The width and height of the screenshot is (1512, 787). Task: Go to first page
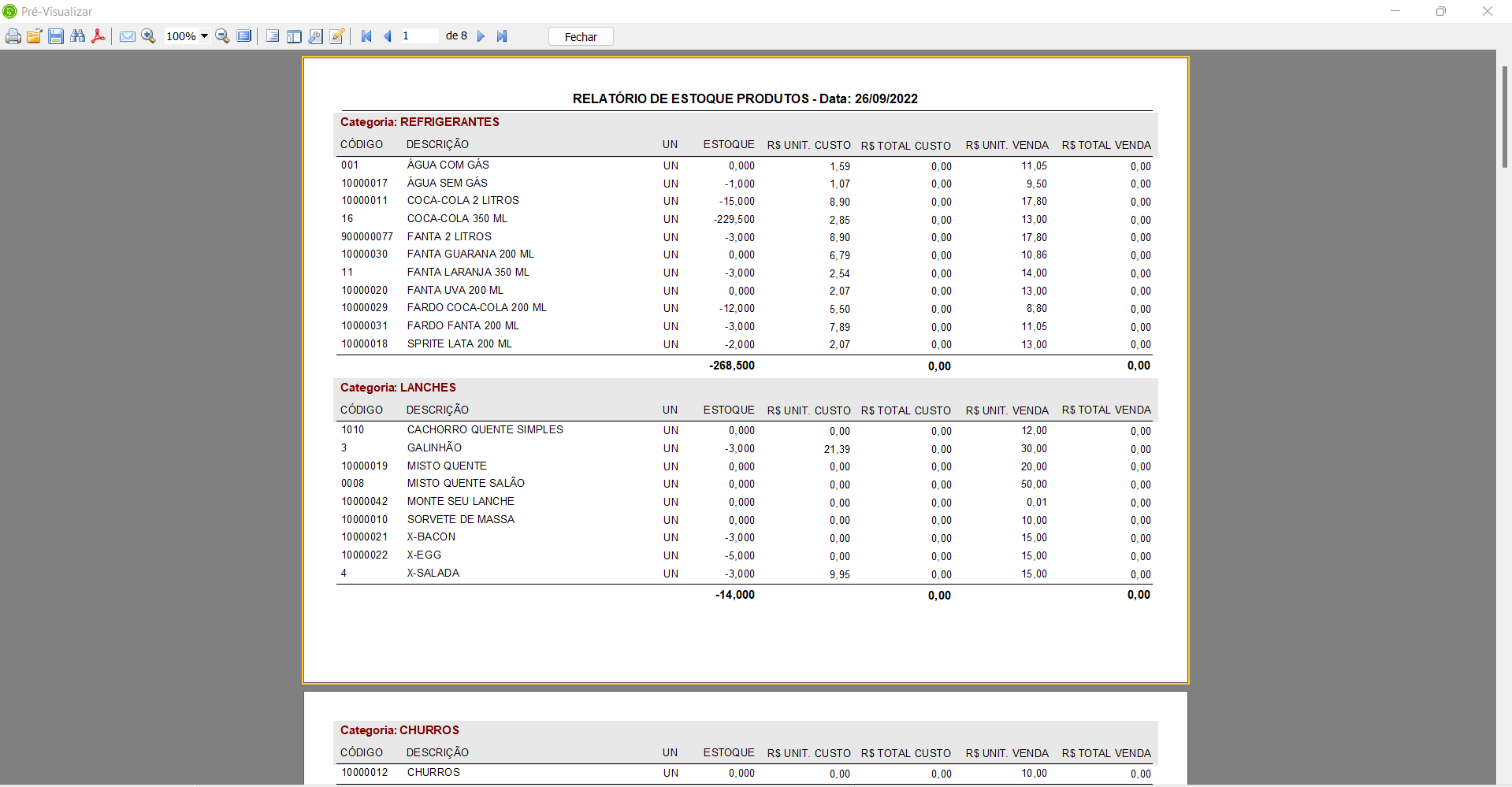[366, 36]
